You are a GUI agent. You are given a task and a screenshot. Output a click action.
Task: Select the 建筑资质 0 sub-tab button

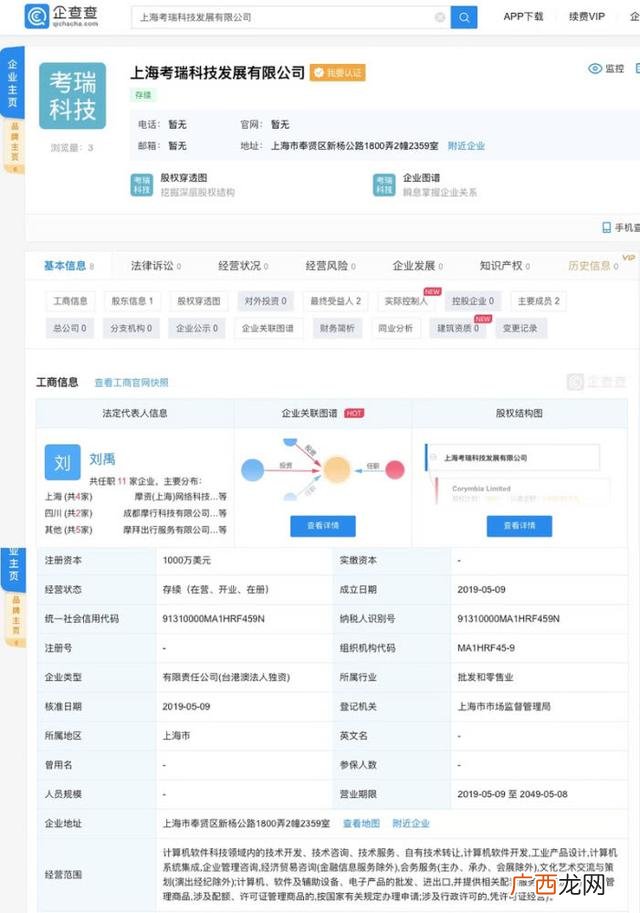(x=458, y=328)
